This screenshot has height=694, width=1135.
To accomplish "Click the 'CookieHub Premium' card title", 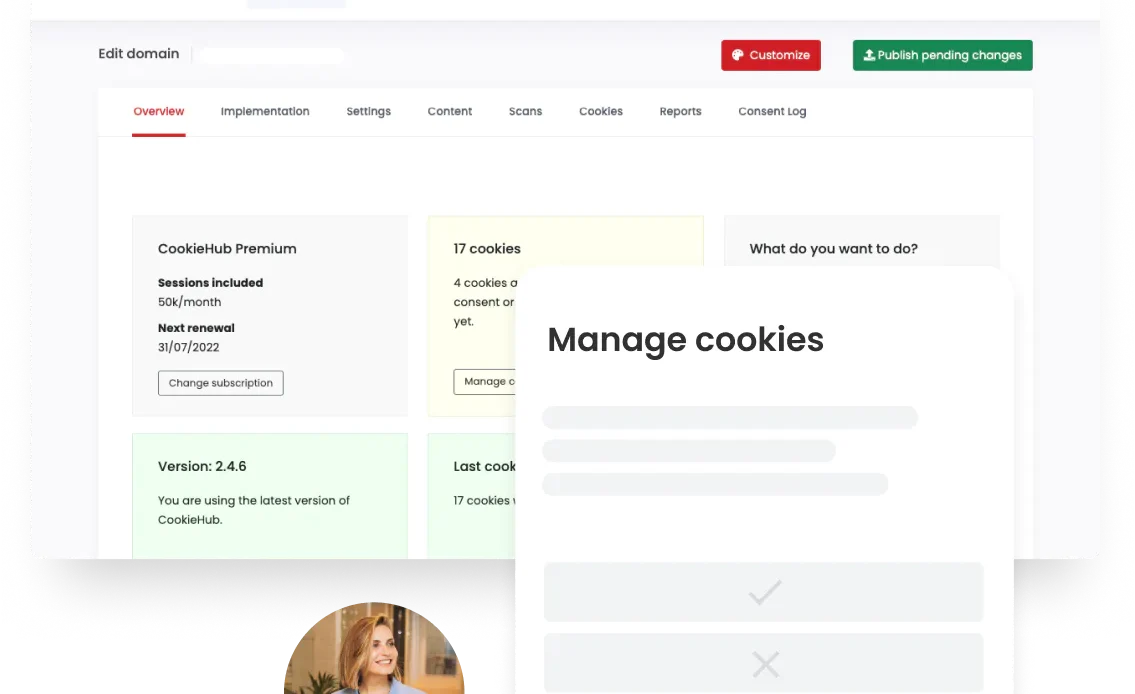I will pyautogui.click(x=227, y=249).
